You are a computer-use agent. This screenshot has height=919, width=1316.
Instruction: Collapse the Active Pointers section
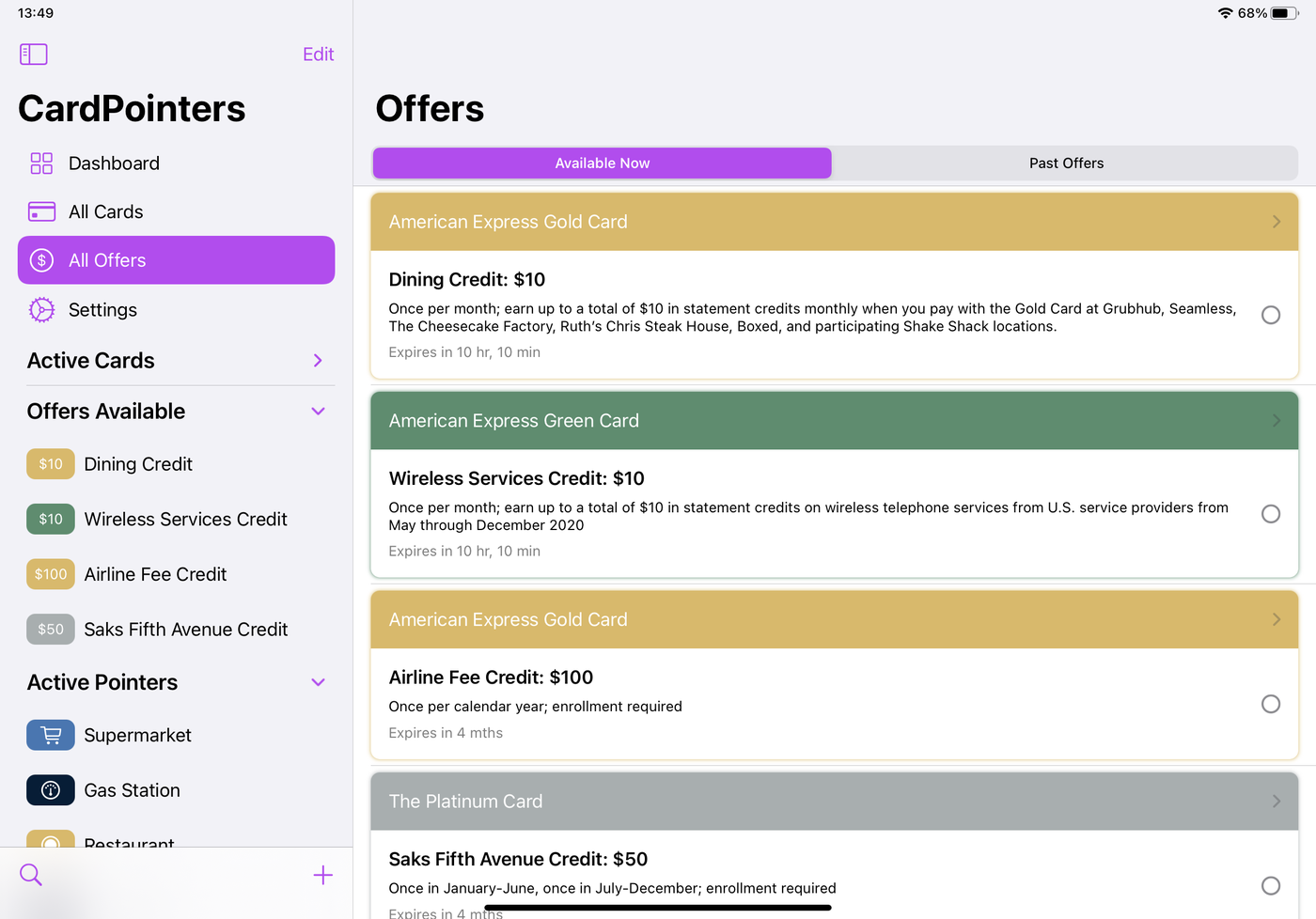pos(318,682)
